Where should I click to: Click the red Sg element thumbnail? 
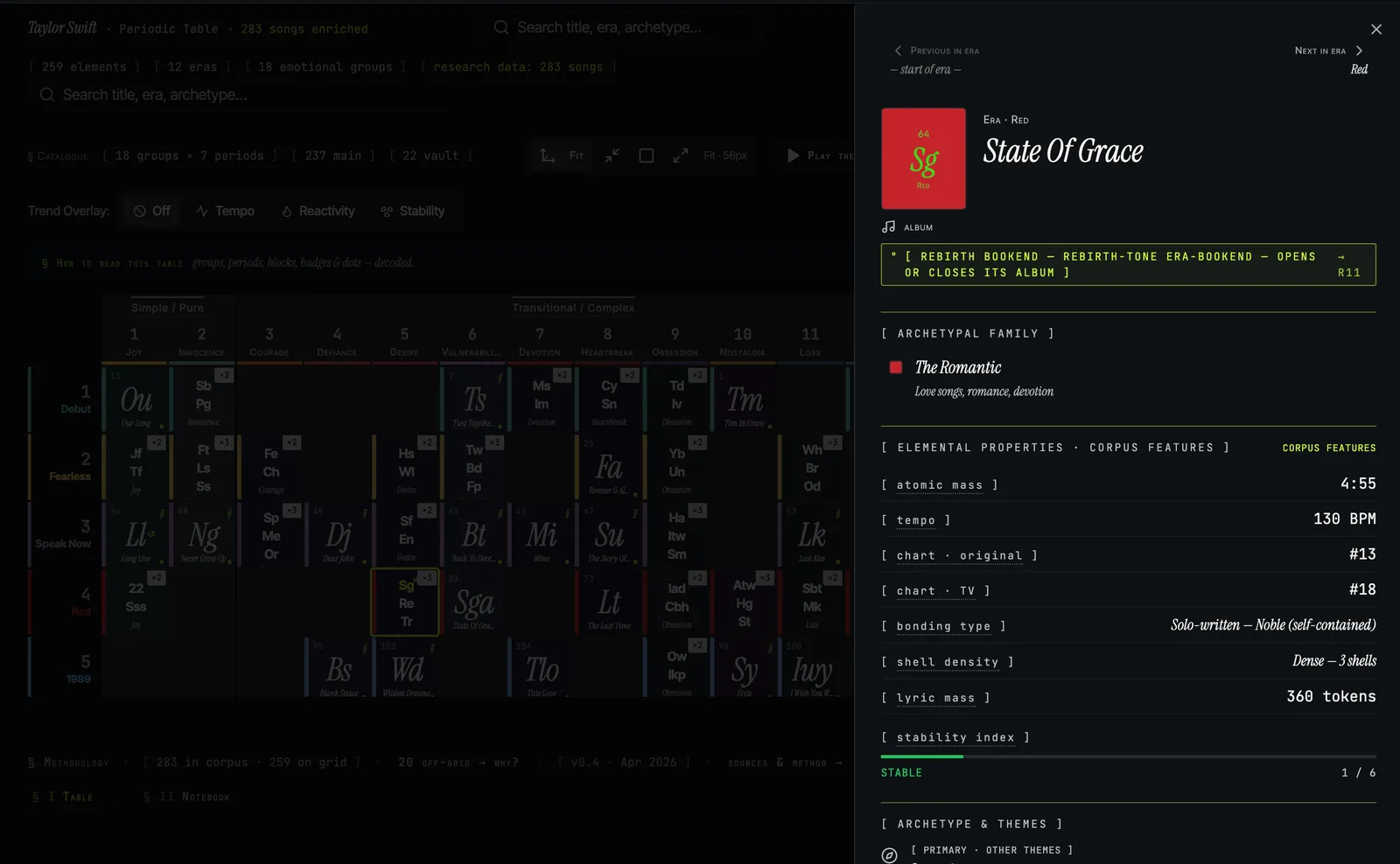click(x=923, y=158)
